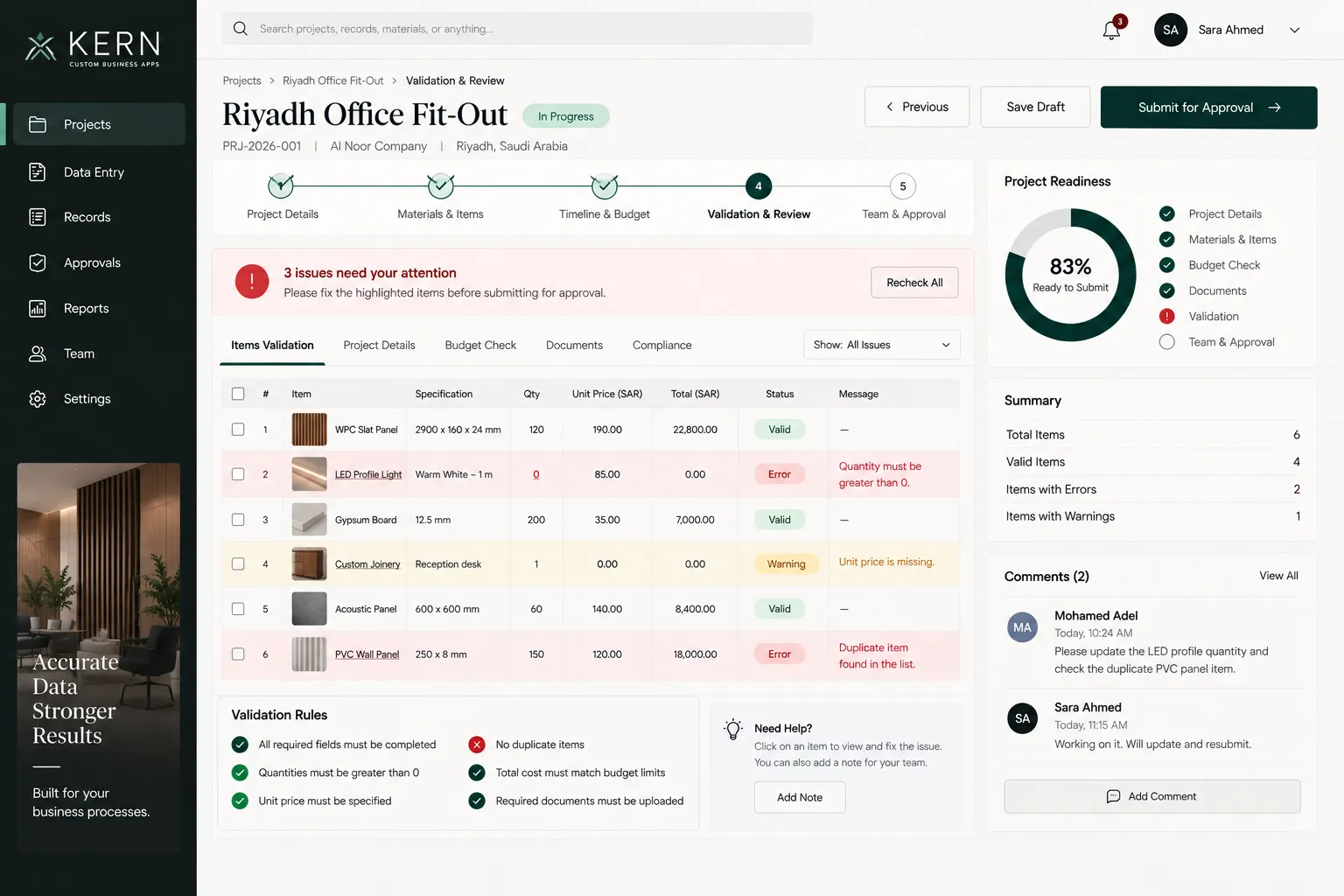Click the Recheck All button
Screen dimensions: 1344x896
914,283
